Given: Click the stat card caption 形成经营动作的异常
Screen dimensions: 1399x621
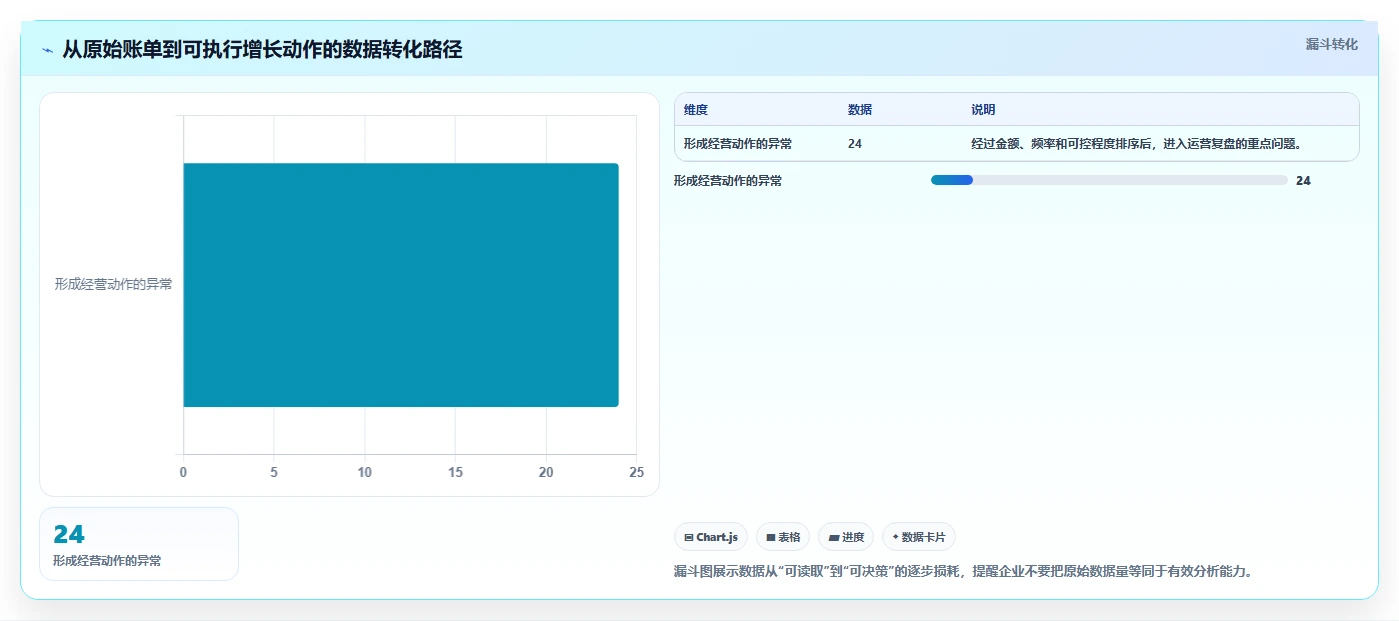Looking at the screenshot, I should click(x=107, y=561).
